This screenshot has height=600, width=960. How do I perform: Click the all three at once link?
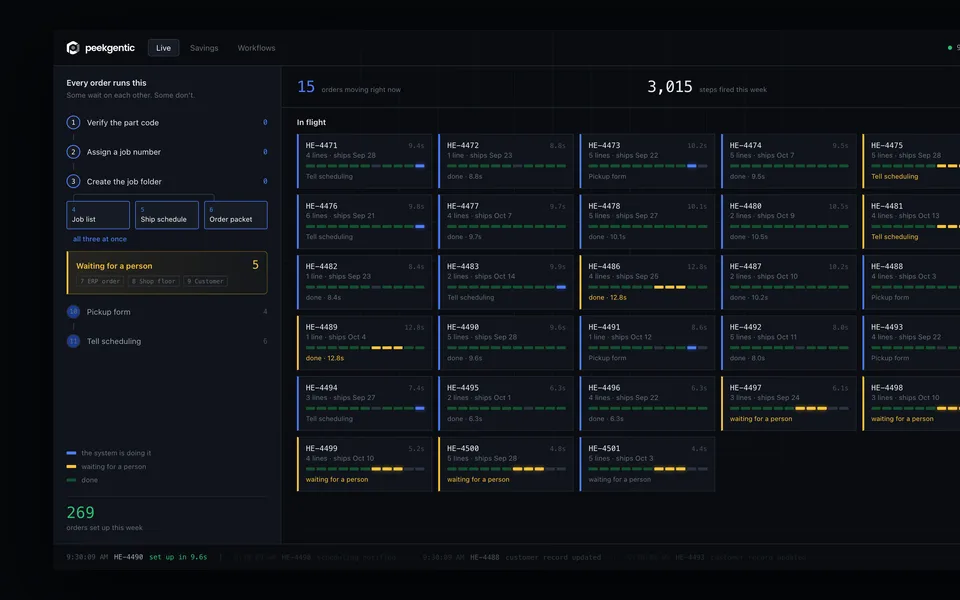[x=100, y=239]
